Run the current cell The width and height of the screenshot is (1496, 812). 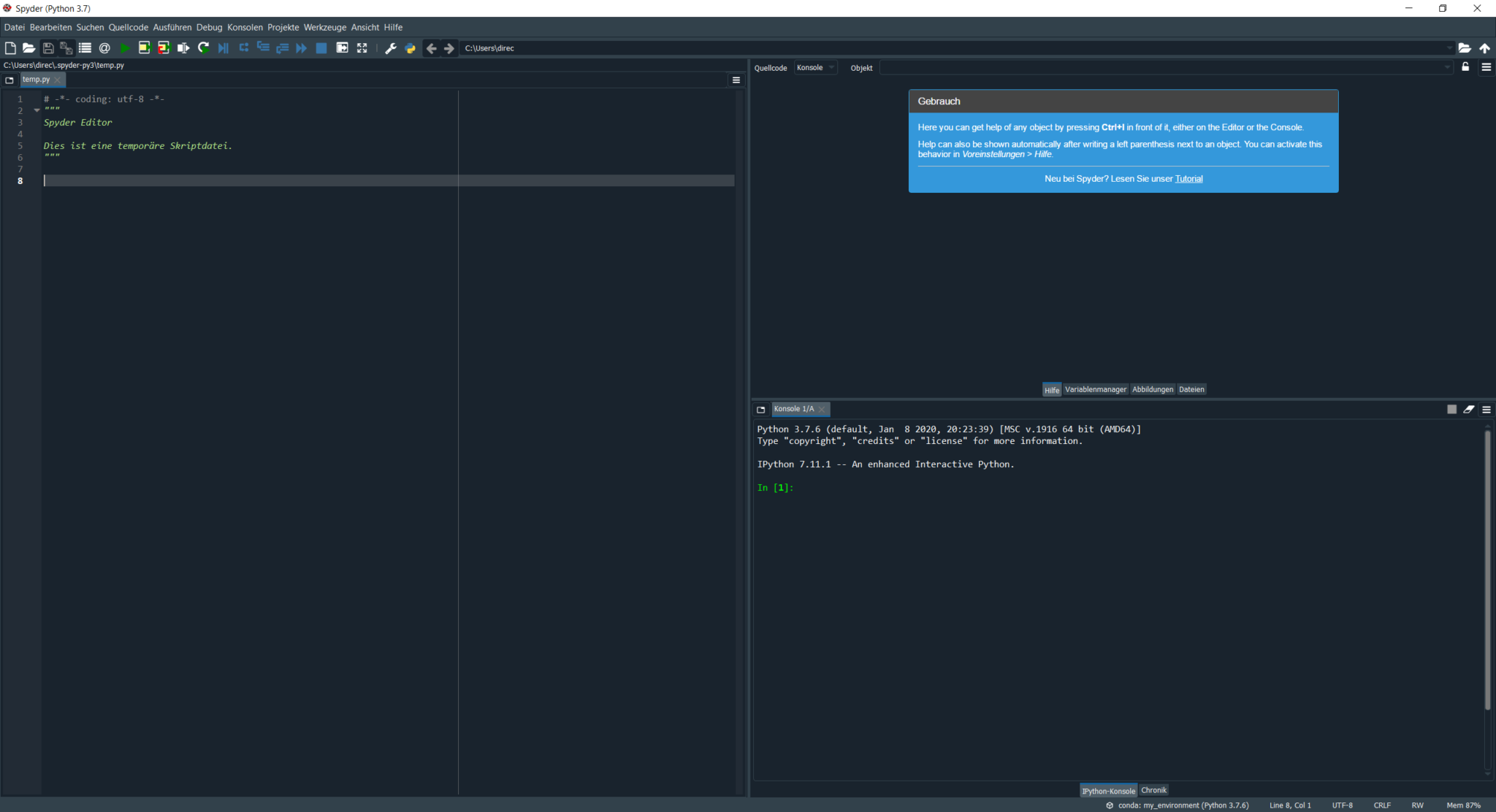pos(145,48)
